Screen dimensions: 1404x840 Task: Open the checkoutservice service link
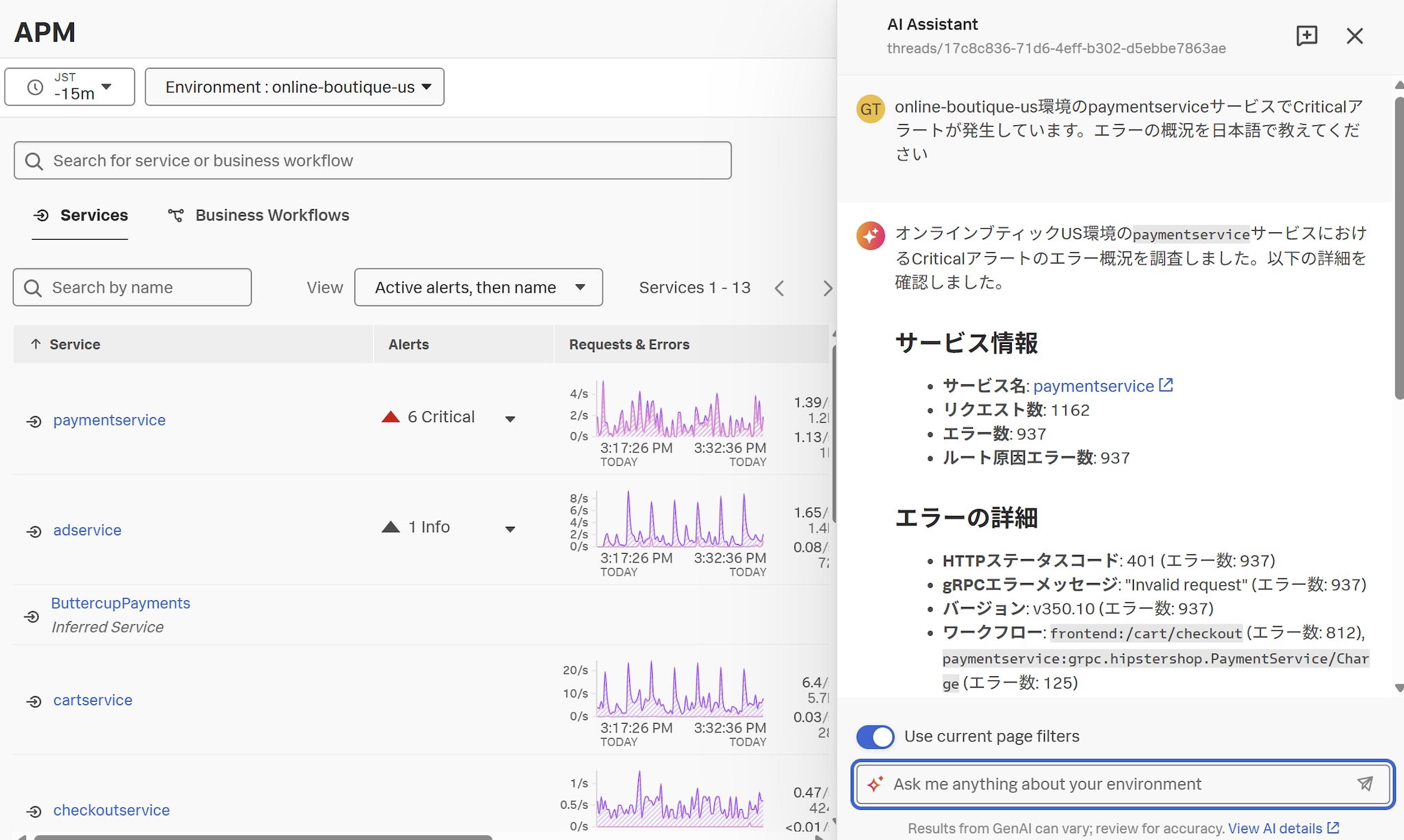coord(112,810)
